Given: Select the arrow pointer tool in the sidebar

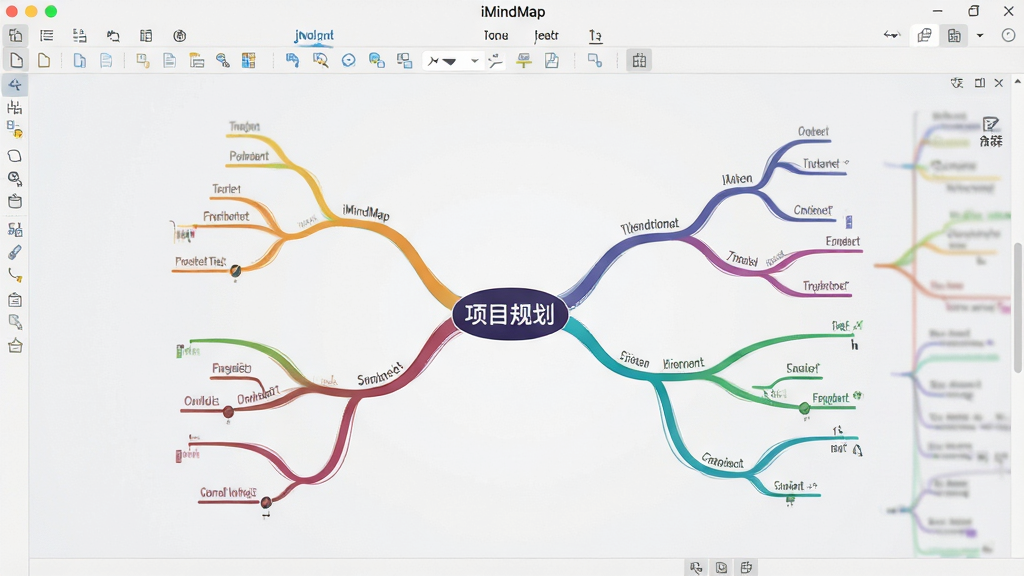Looking at the screenshot, I should (14, 85).
